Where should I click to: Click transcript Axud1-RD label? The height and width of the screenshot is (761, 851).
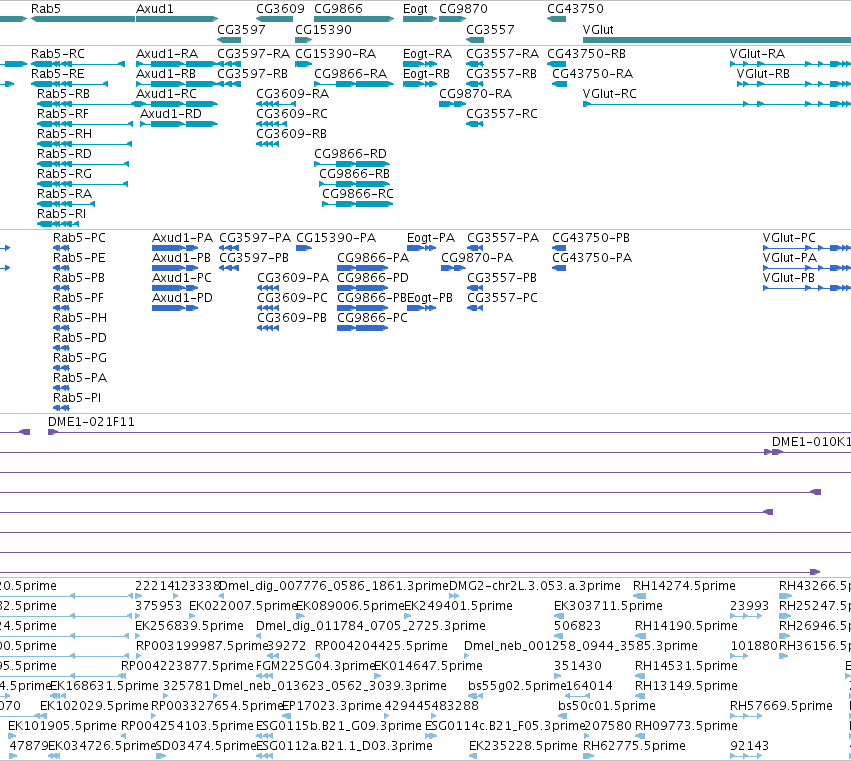171,114
